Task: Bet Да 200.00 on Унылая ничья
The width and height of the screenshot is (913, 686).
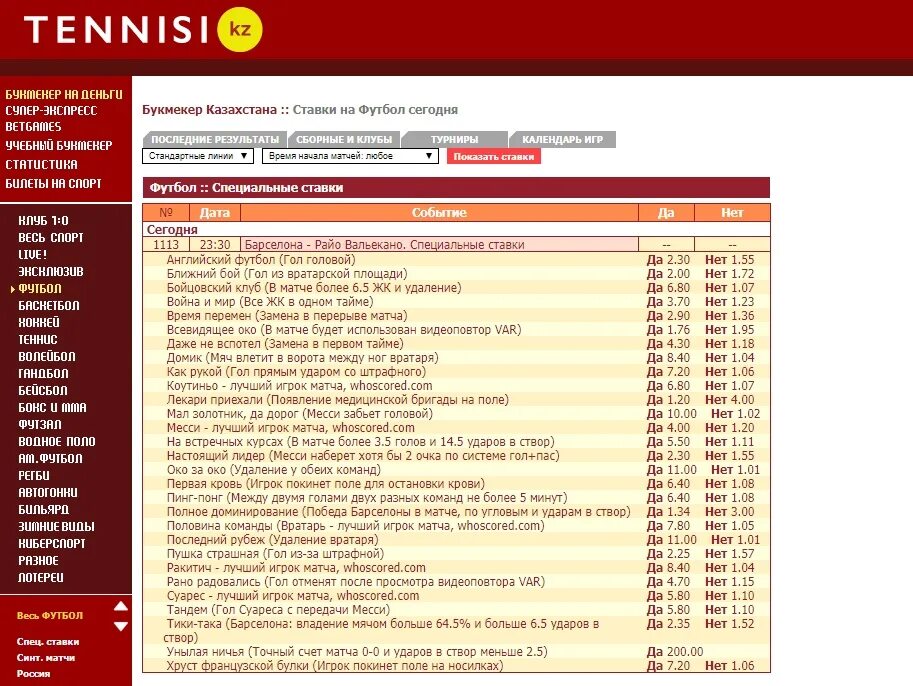Action: (675, 652)
